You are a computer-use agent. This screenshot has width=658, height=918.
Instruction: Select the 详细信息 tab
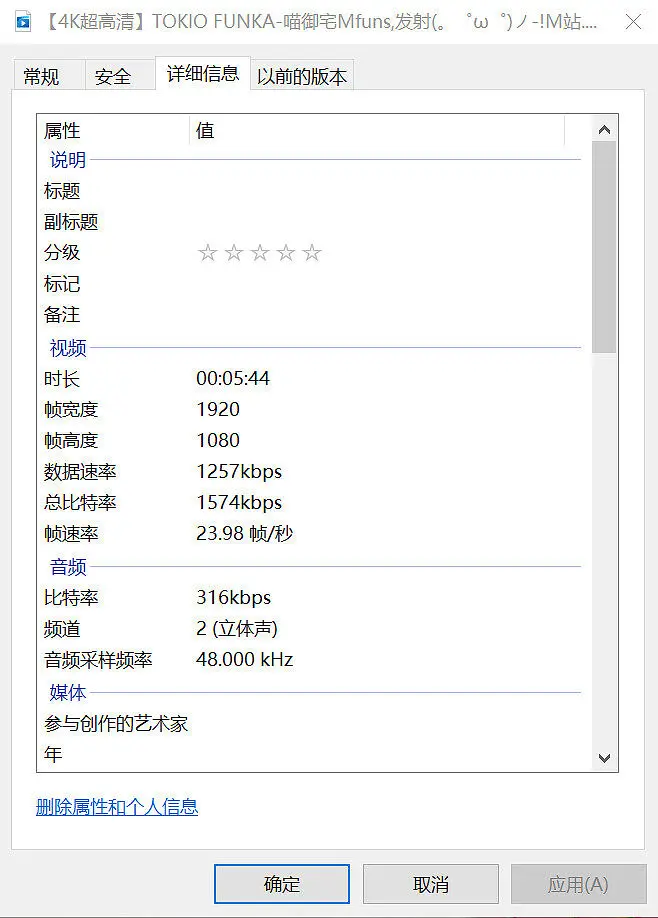[x=203, y=73]
